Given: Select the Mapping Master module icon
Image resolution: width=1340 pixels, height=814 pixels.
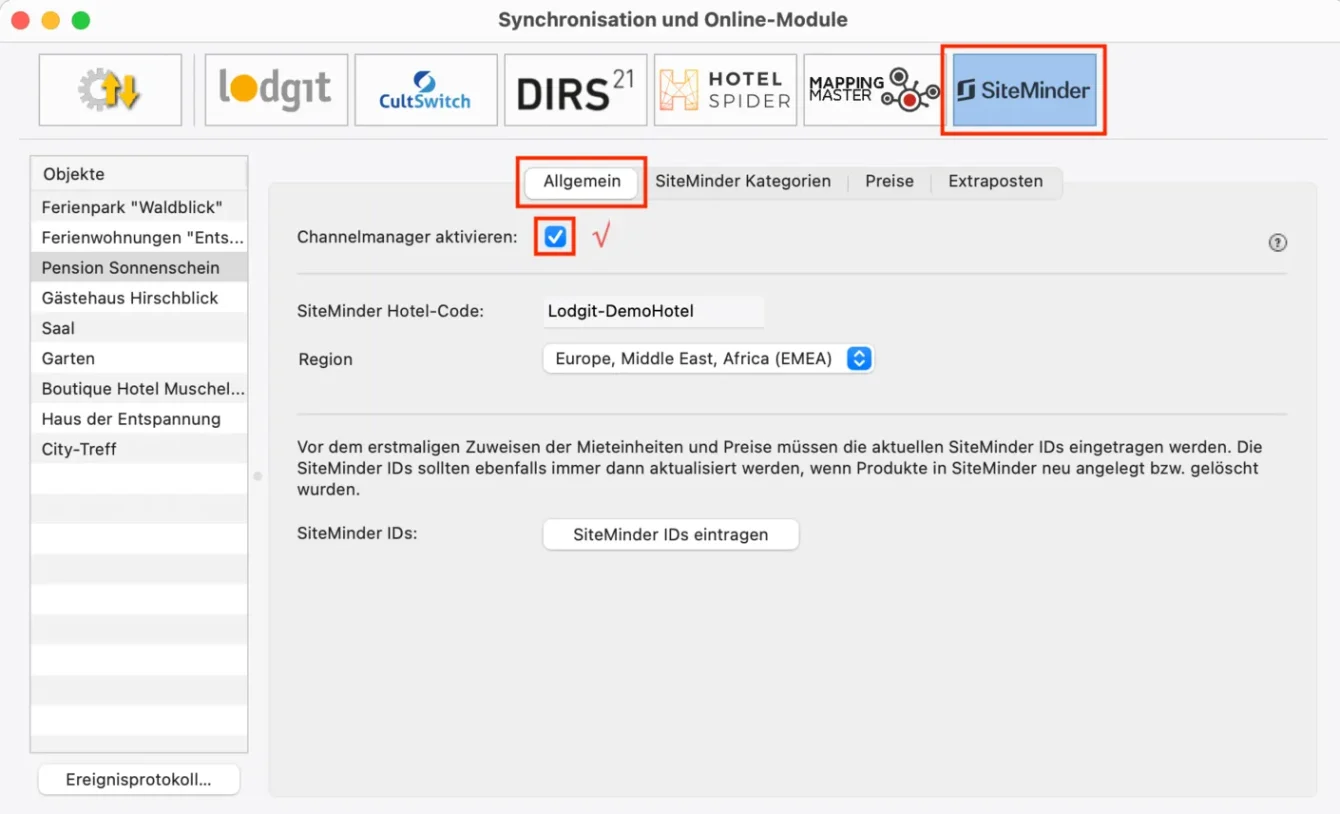Looking at the screenshot, I should (875, 90).
